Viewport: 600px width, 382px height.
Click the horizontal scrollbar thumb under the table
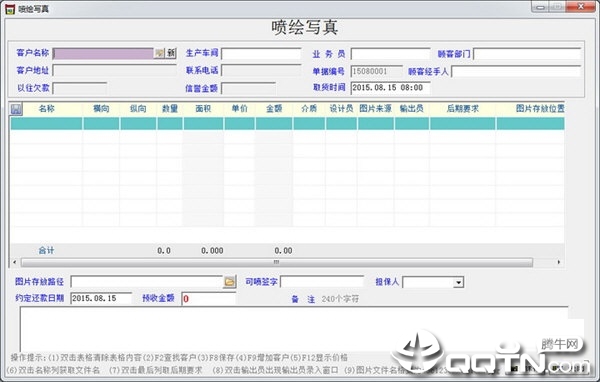[x=277, y=262]
